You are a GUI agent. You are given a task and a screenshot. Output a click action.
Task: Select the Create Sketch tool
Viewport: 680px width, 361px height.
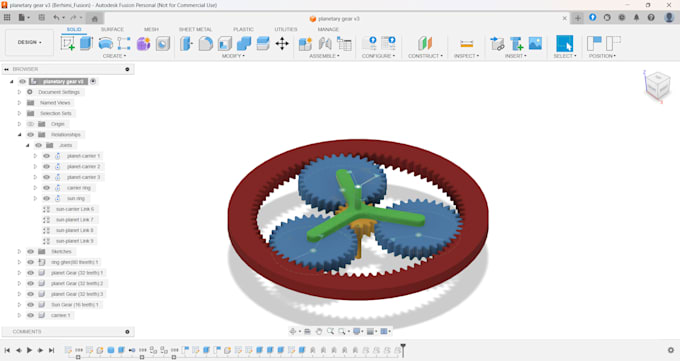[68, 43]
